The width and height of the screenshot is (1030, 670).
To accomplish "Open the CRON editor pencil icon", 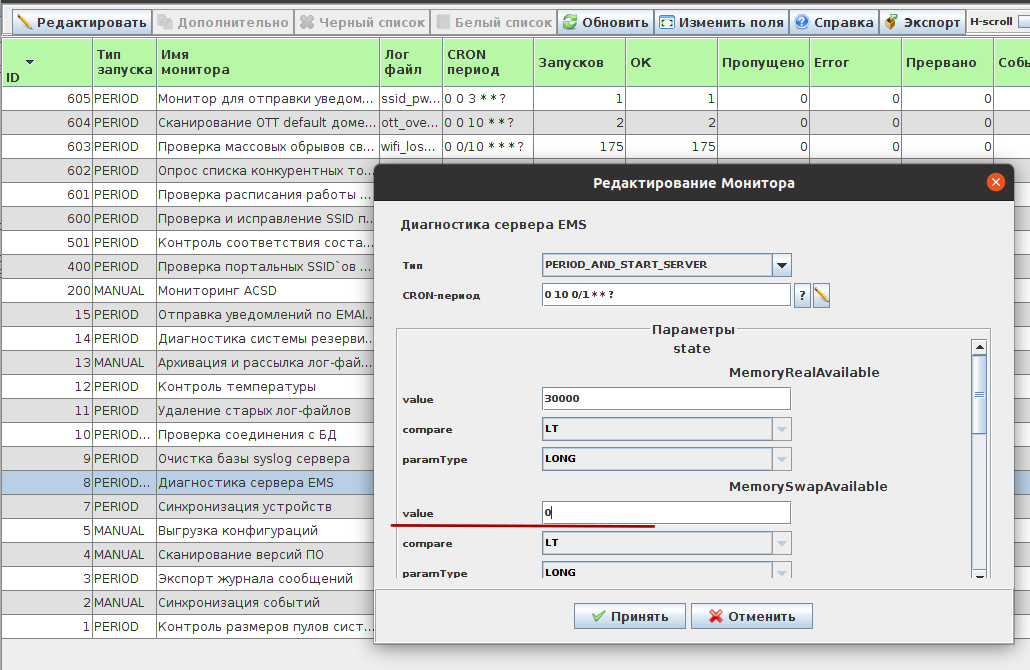I will [822, 295].
